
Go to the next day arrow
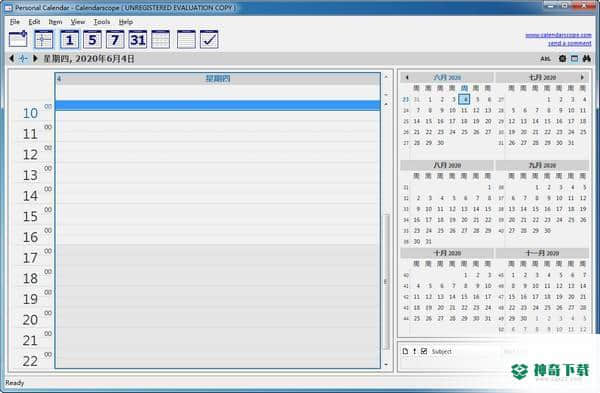coord(35,59)
